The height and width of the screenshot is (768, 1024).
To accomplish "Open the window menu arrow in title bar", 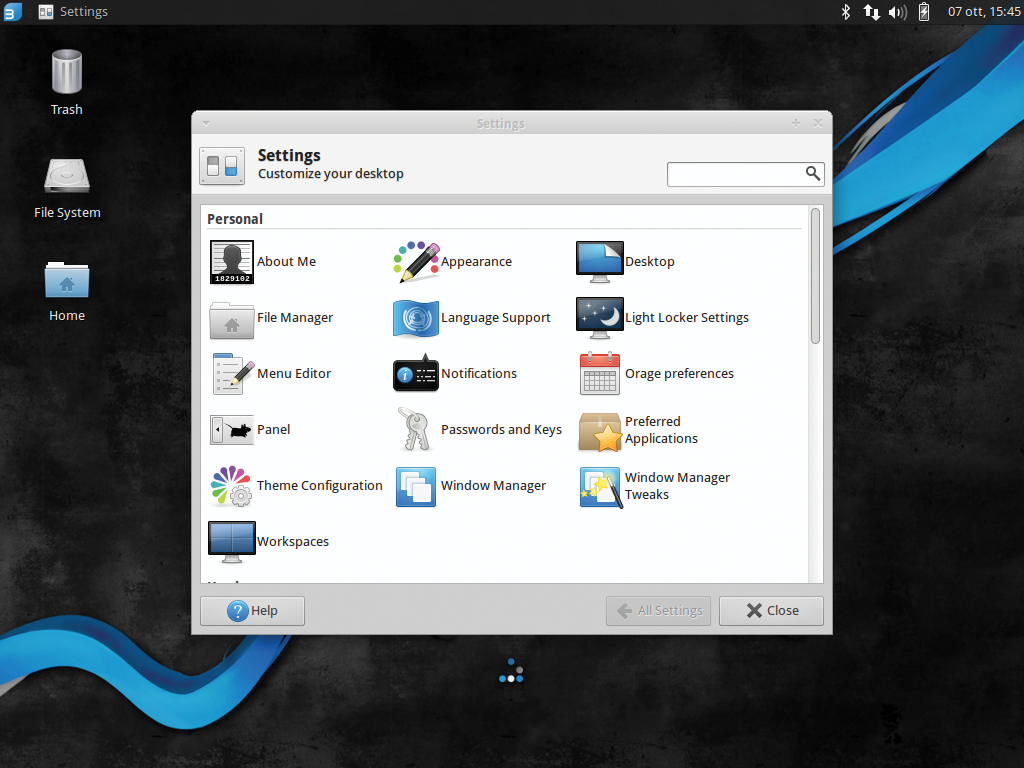I will 206,123.
